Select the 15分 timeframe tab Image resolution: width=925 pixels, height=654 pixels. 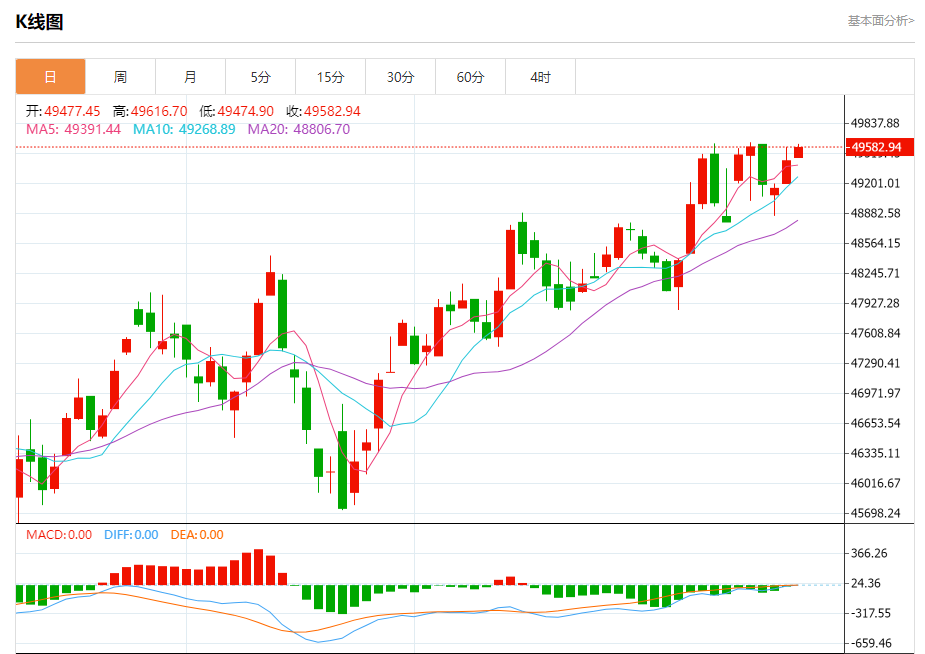click(330, 77)
